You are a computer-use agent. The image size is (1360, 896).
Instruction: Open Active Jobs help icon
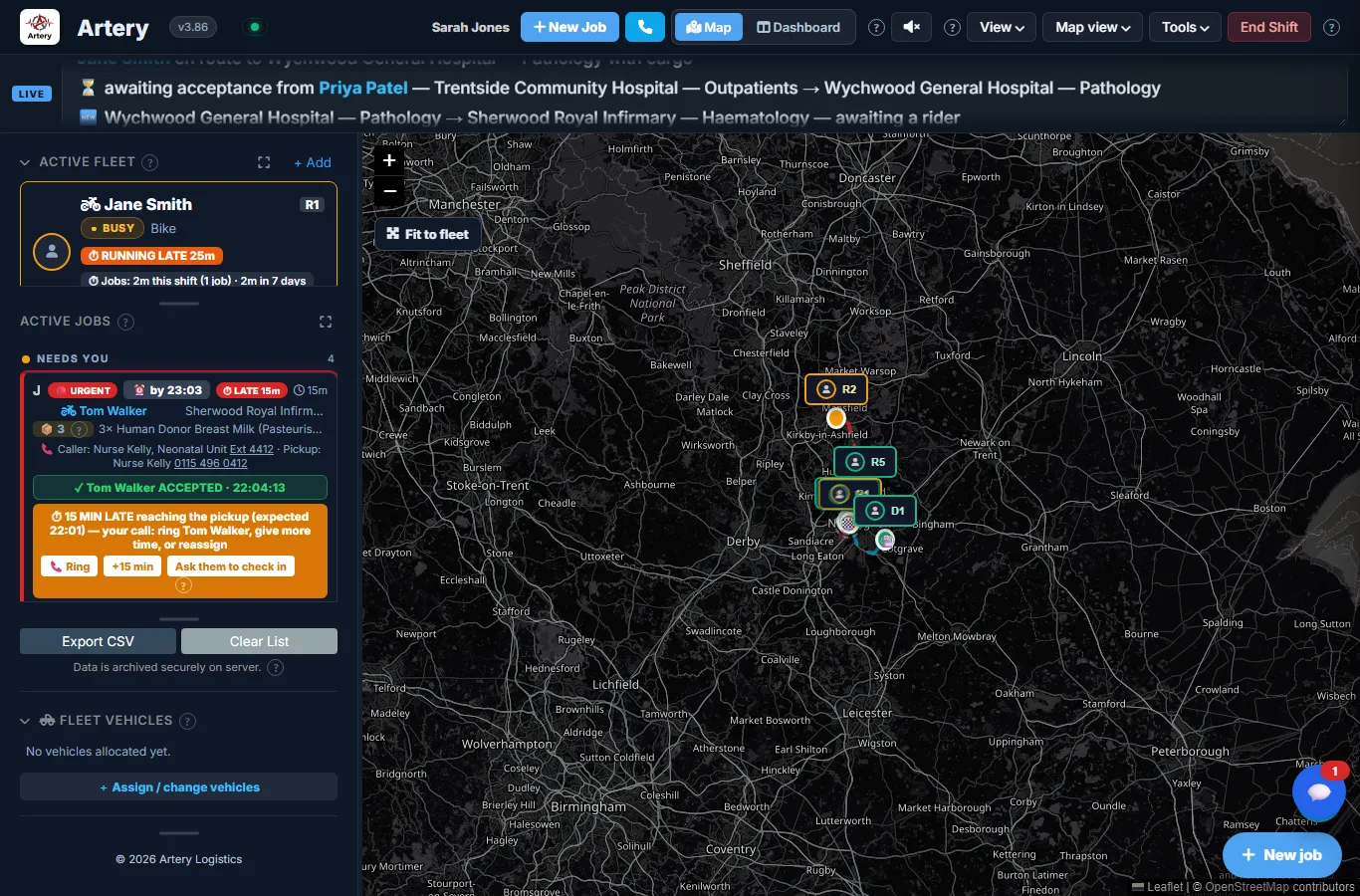[125, 322]
